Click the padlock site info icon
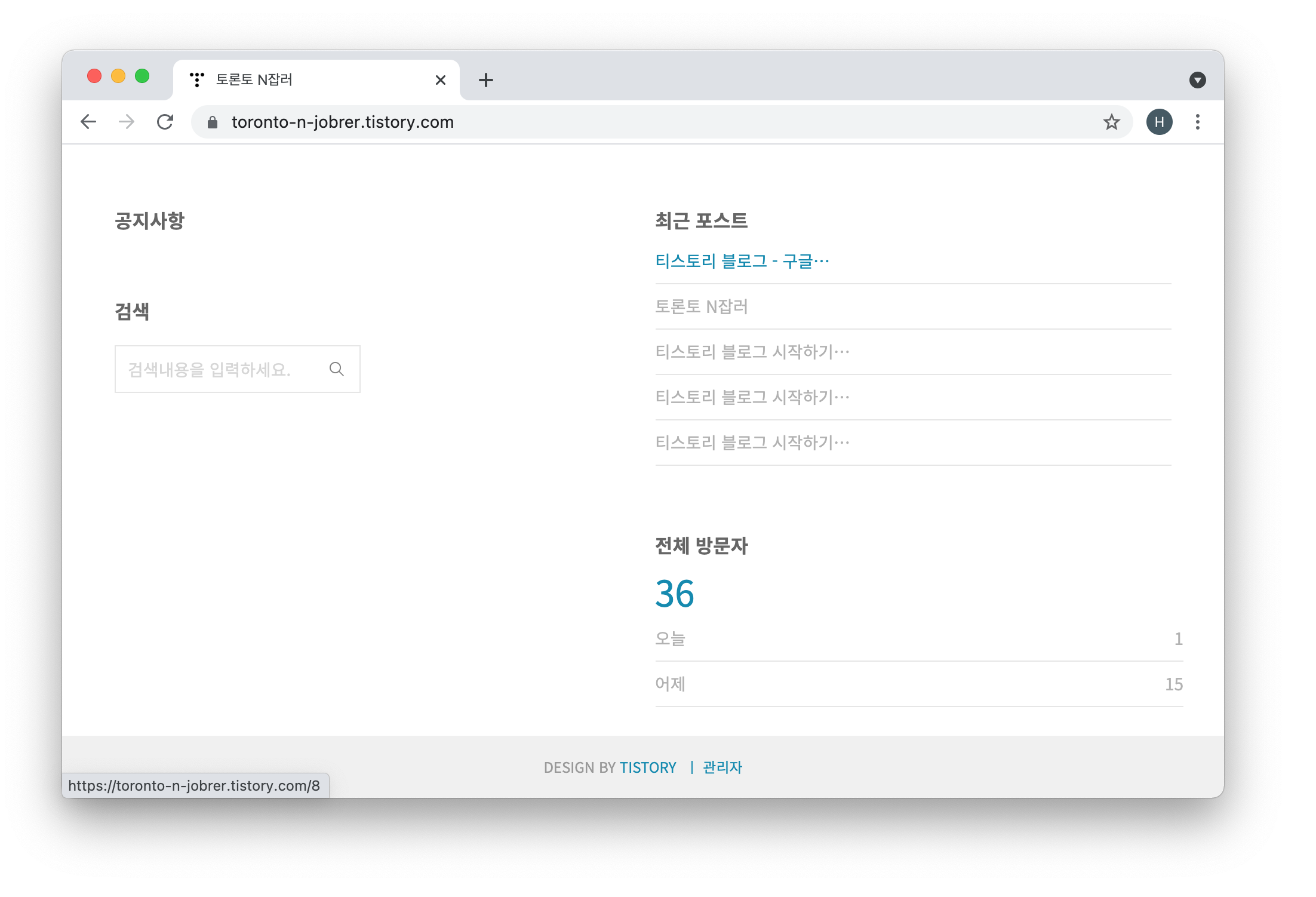Viewport: 1316px width, 897px height. click(x=213, y=122)
